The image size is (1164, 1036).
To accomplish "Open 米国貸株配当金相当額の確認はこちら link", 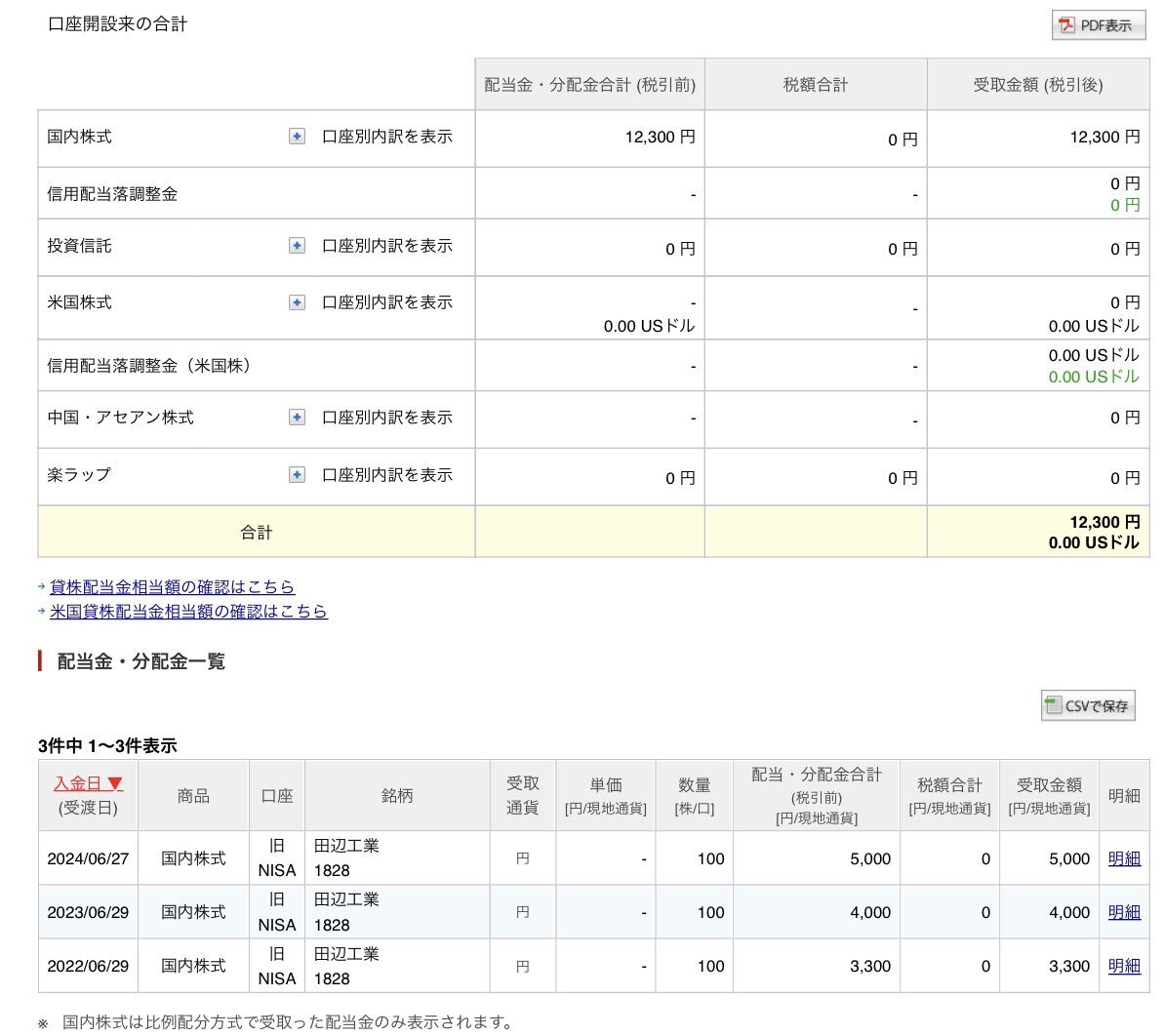I will [188, 612].
